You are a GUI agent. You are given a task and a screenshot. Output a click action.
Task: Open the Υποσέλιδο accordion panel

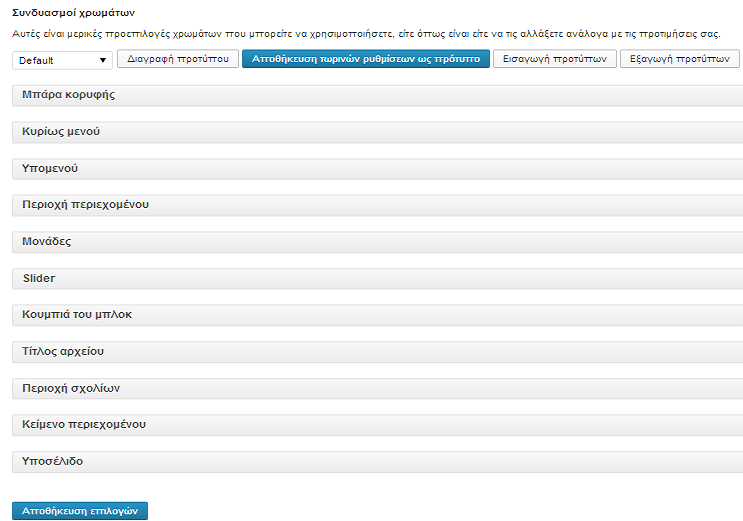[378, 462]
